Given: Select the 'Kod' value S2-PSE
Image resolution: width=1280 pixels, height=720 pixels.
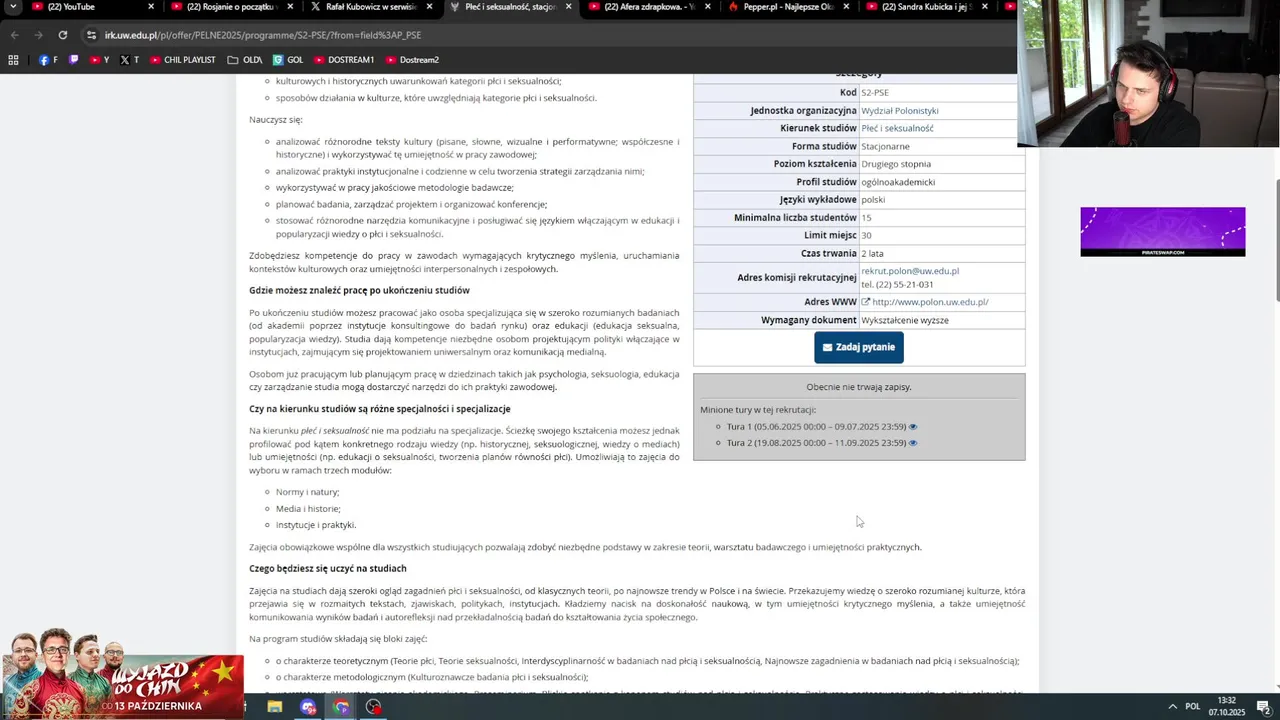Looking at the screenshot, I should pos(875,93).
